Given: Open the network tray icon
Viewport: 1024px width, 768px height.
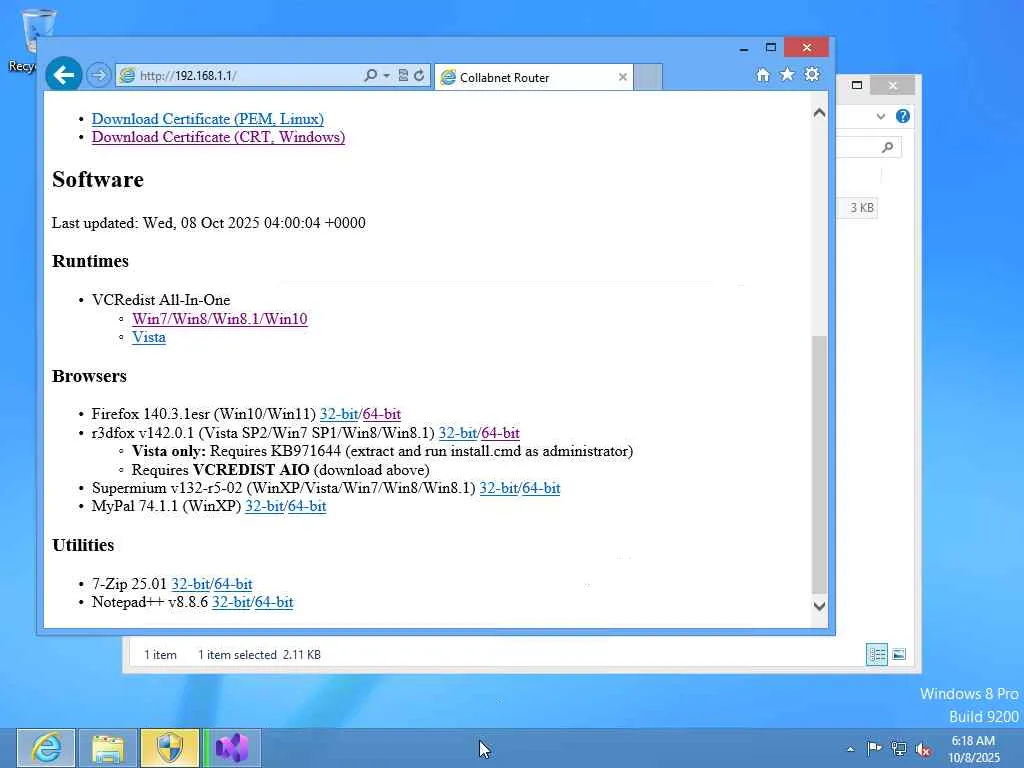Looking at the screenshot, I should pos(899,749).
